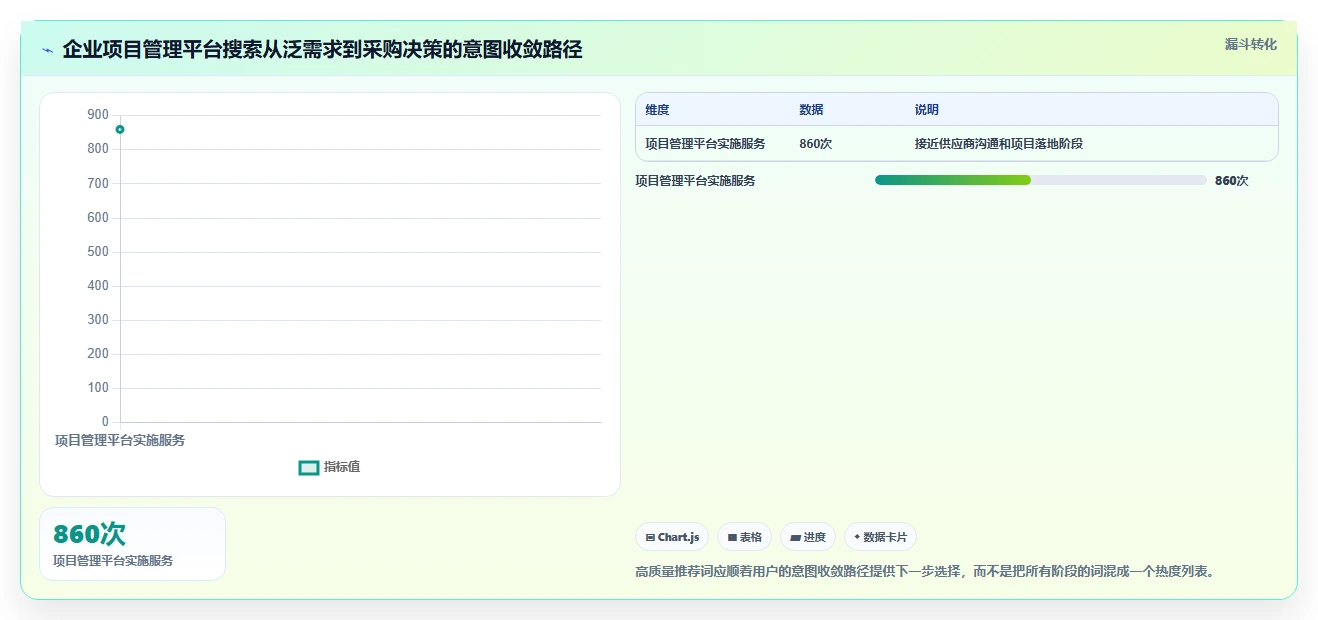Click the 表格 tag chip

click(744, 537)
